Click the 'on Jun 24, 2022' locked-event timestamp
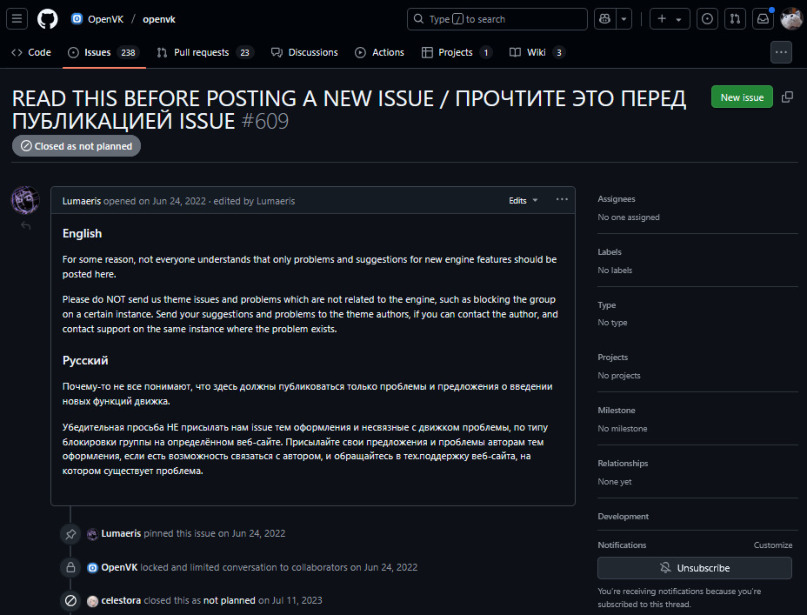 tap(384, 568)
